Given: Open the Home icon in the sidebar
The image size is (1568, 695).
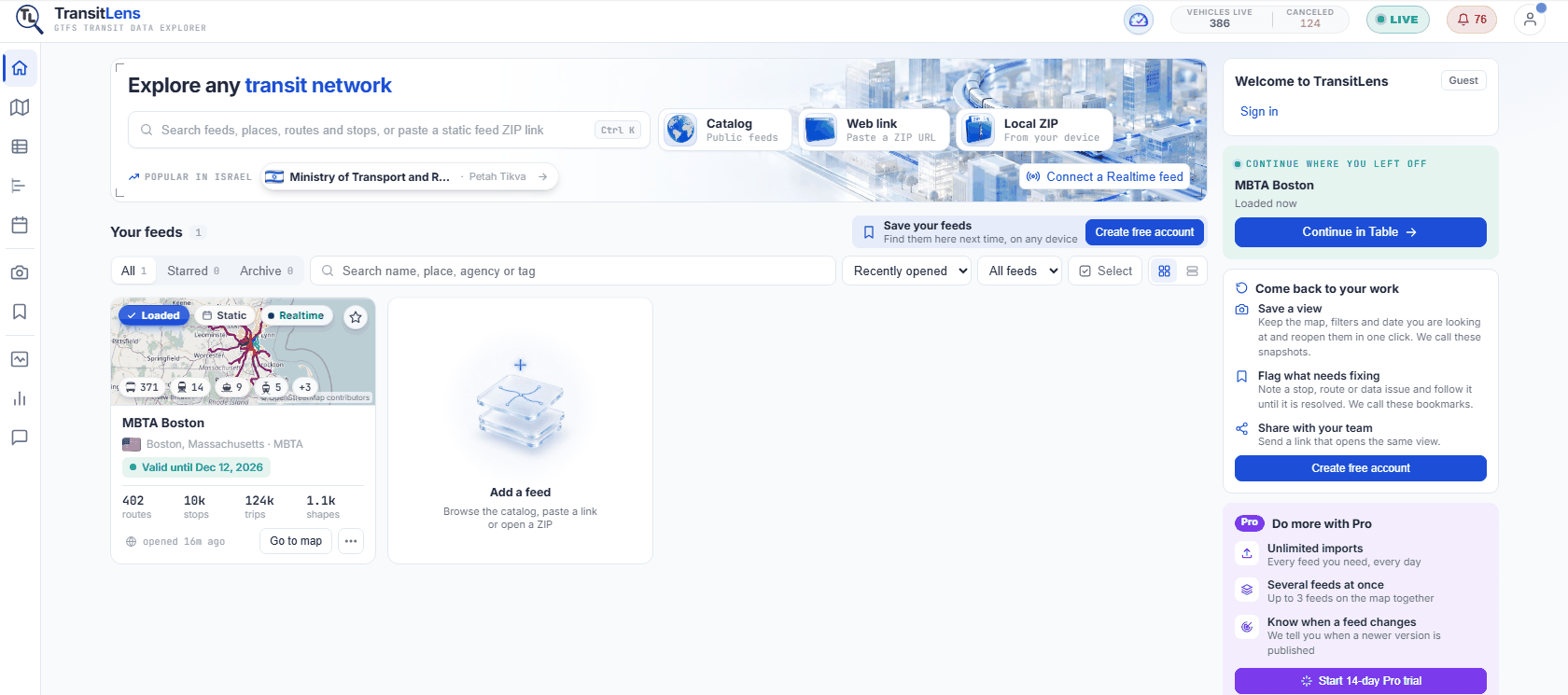Looking at the screenshot, I should click(x=20, y=68).
